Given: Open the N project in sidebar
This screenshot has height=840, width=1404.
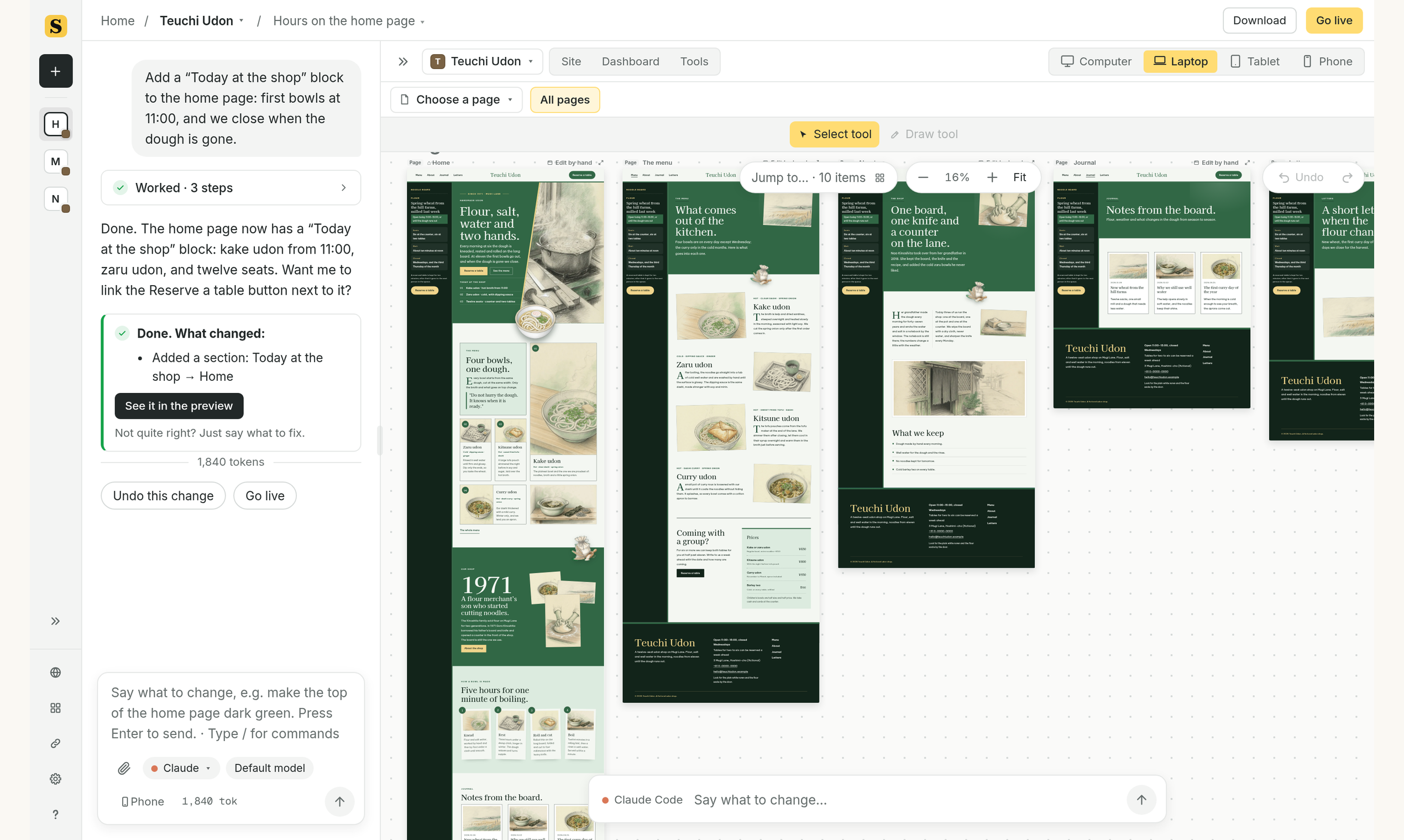Looking at the screenshot, I should (55, 199).
